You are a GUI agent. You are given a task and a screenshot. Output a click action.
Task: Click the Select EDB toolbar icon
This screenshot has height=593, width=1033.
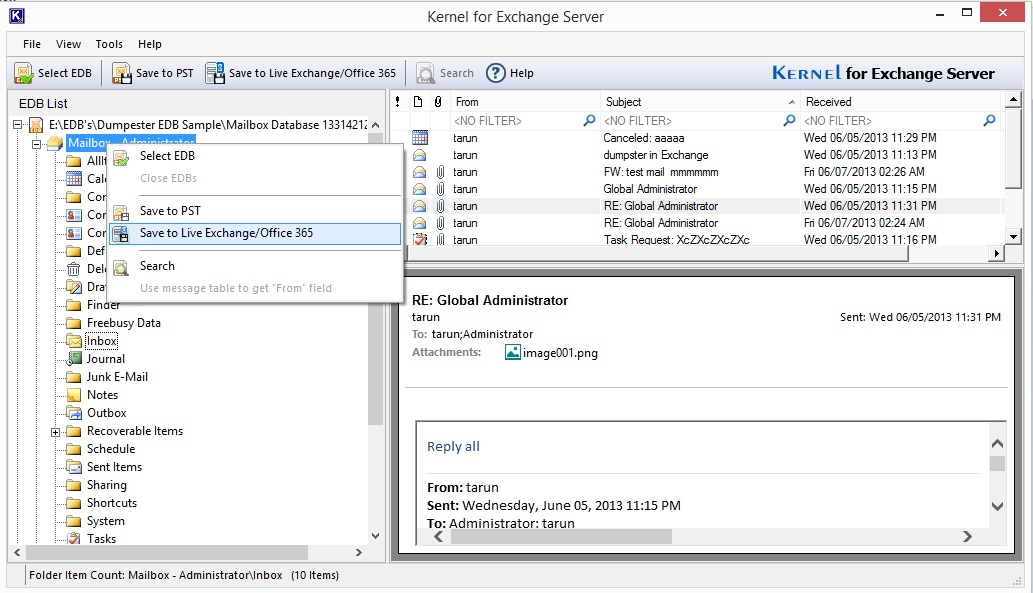pyautogui.click(x=24, y=73)
